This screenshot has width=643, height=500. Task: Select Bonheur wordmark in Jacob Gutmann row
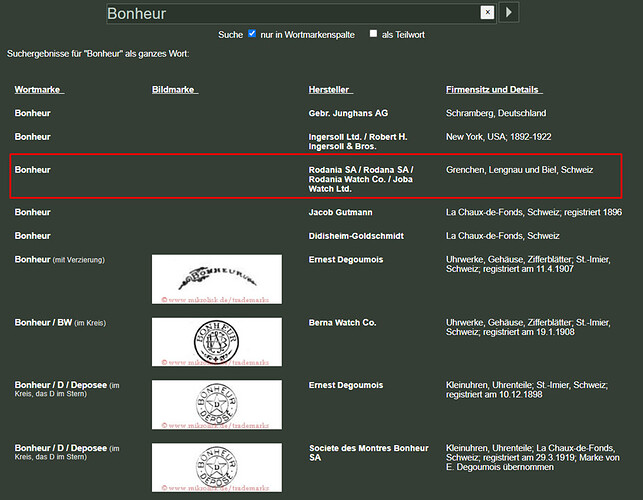tap(32, 212)
